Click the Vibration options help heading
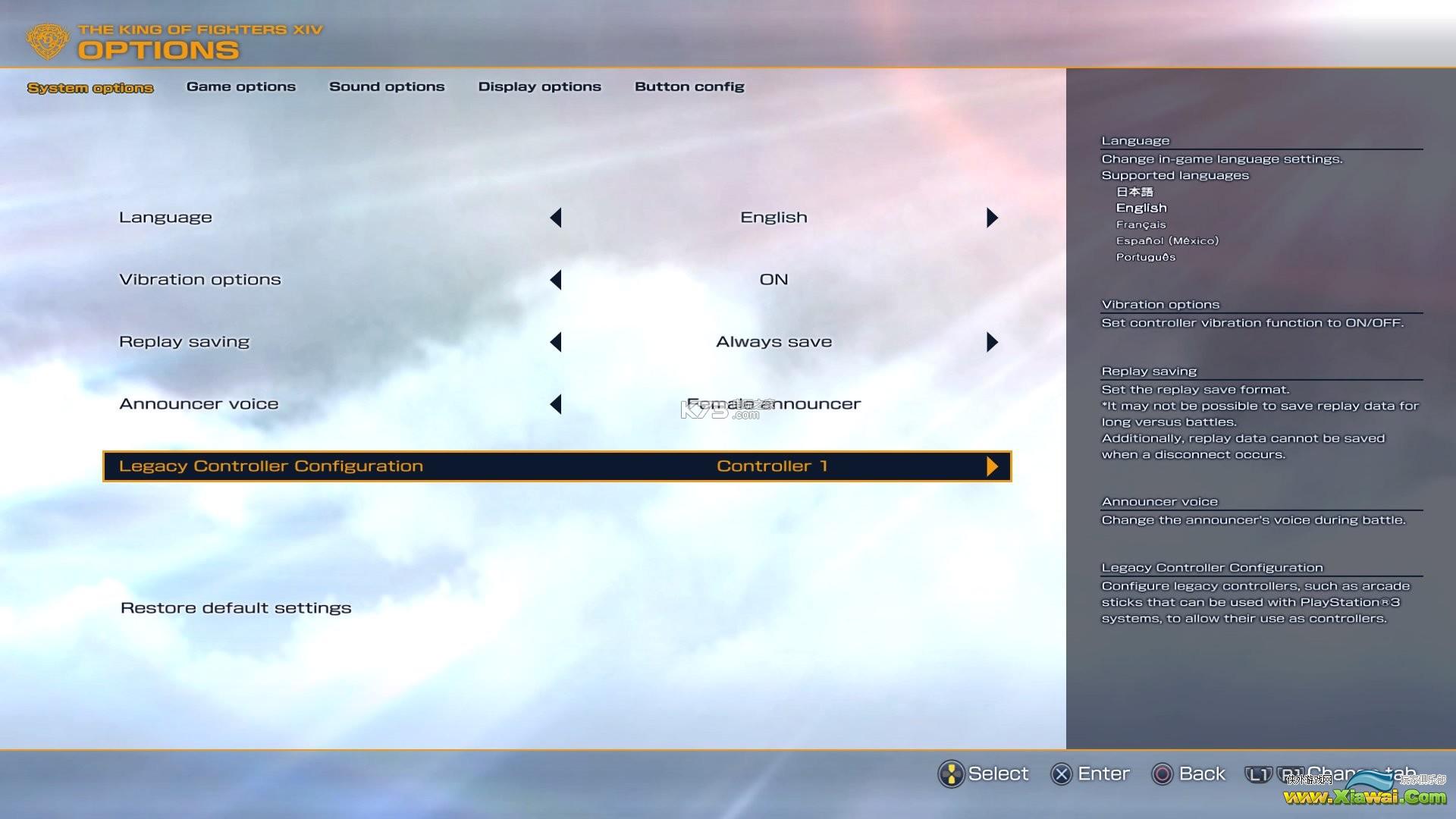1456x819 pixels. coord(1160,305)
